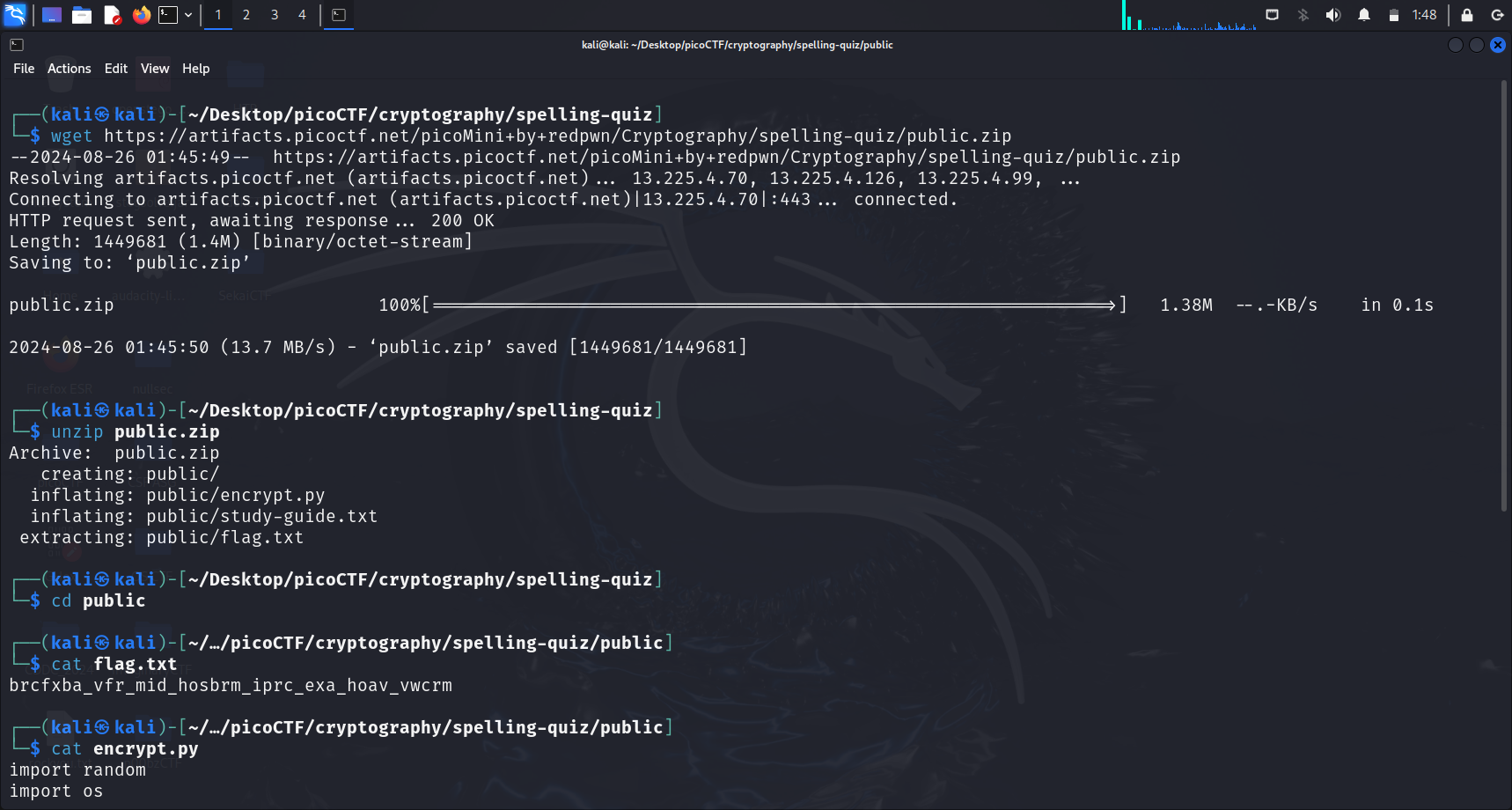
Task: Open the notifications bell
Action: 1363,15
